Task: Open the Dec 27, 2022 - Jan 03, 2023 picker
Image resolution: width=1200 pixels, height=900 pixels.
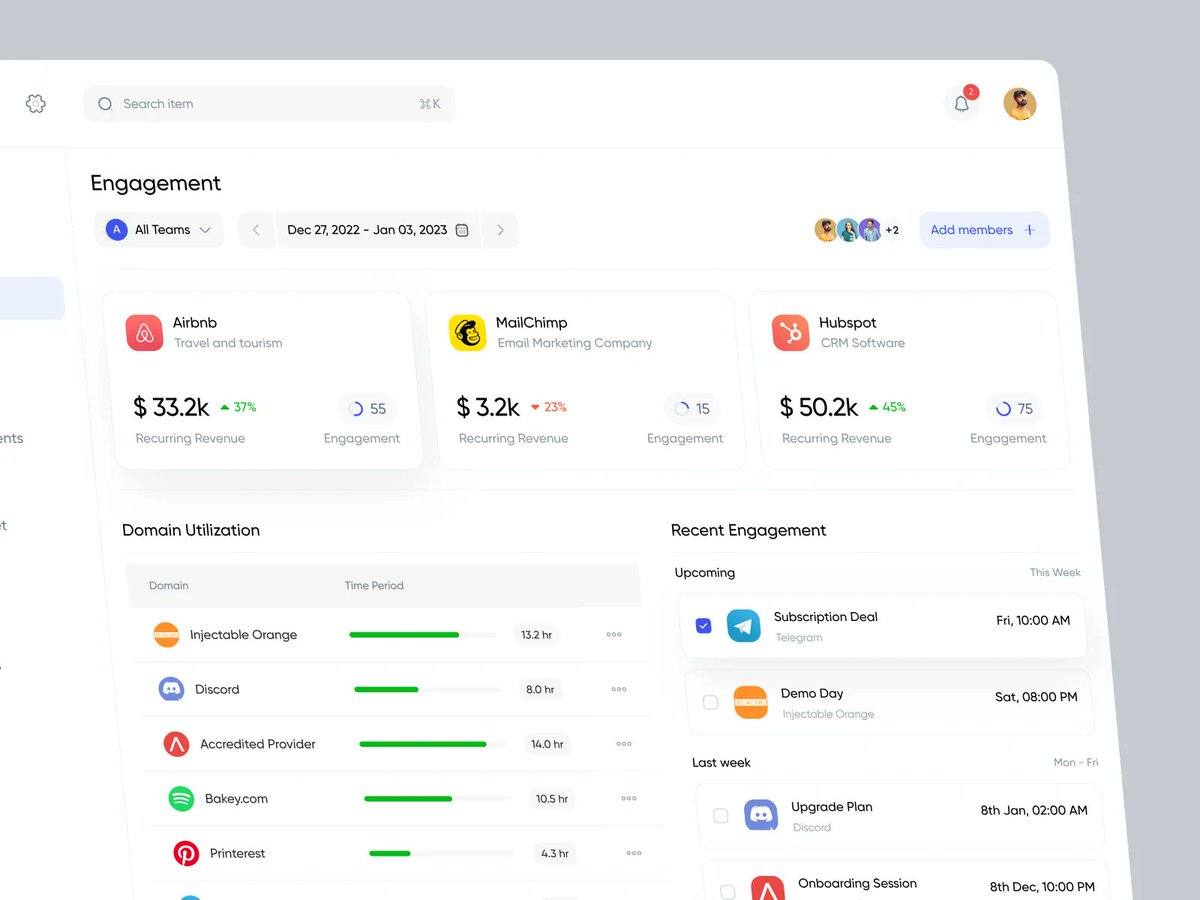Action: [x=378, y=230]
